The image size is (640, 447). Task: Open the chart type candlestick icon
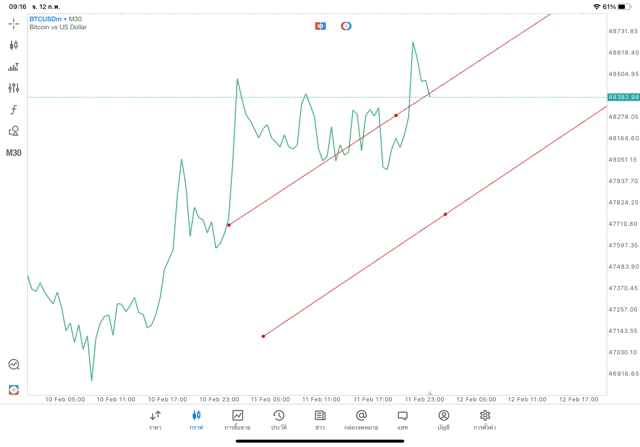(x=14, y=45)
